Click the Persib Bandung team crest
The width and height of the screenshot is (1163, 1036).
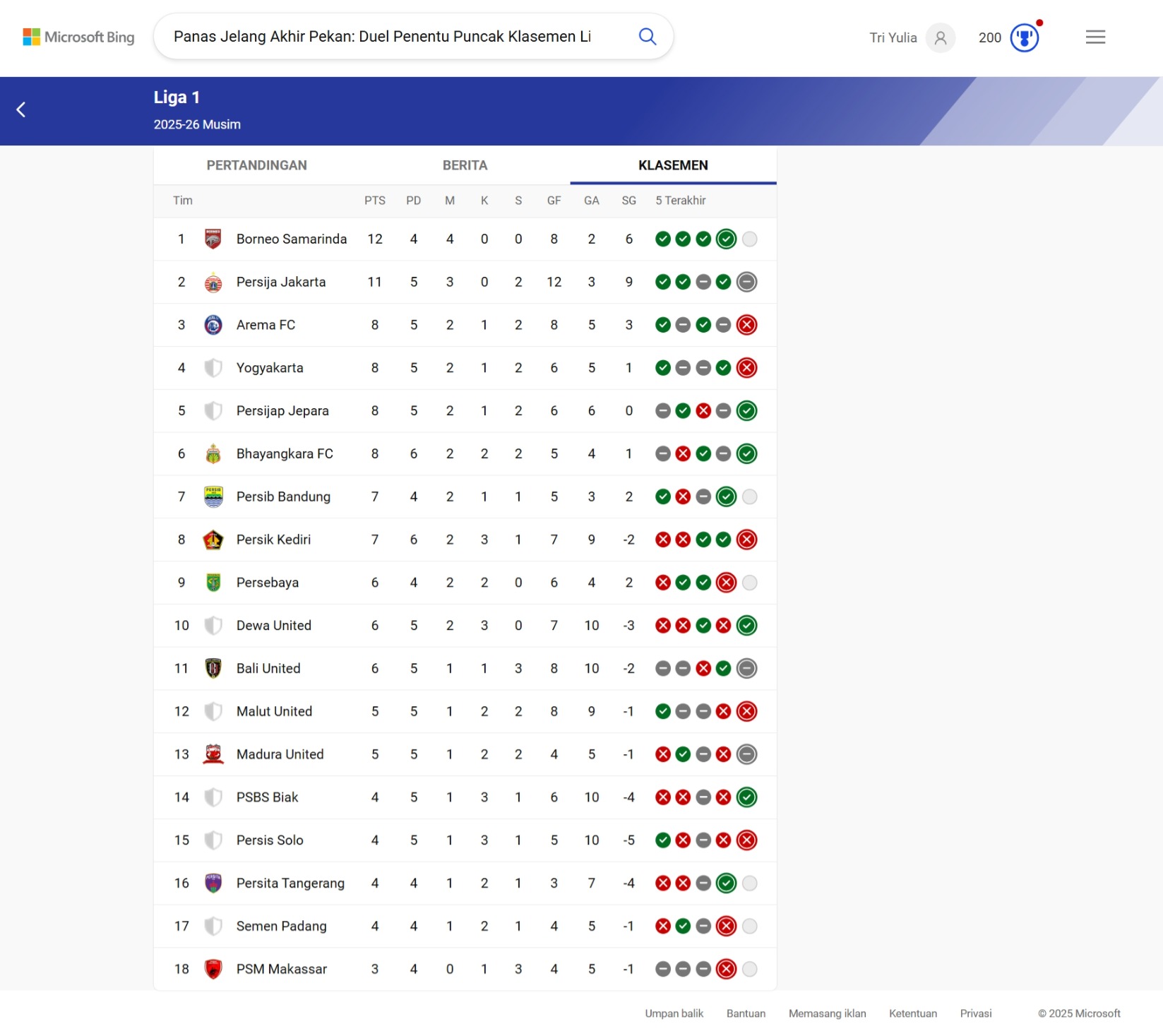[213, 497]
